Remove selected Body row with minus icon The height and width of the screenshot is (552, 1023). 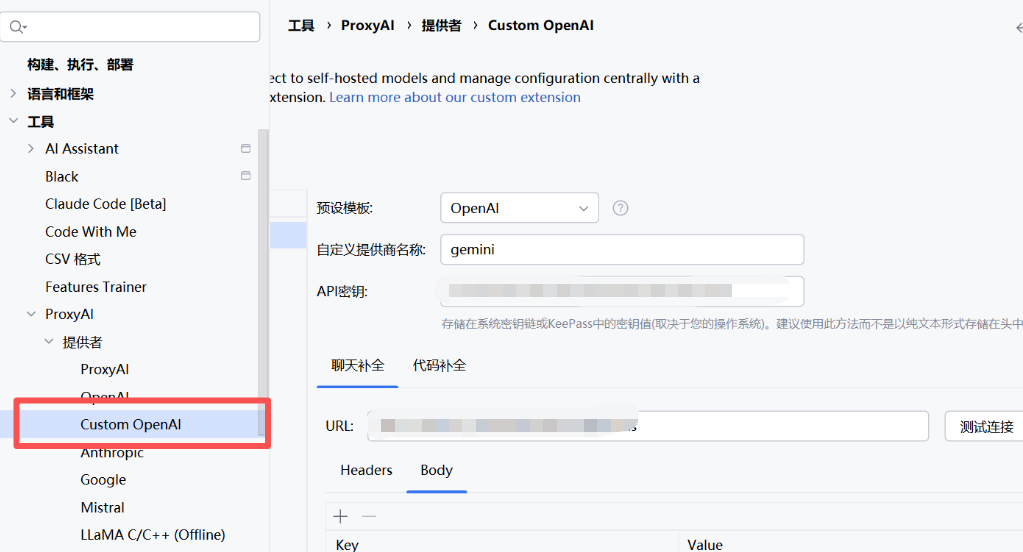(x=369, y=517)
